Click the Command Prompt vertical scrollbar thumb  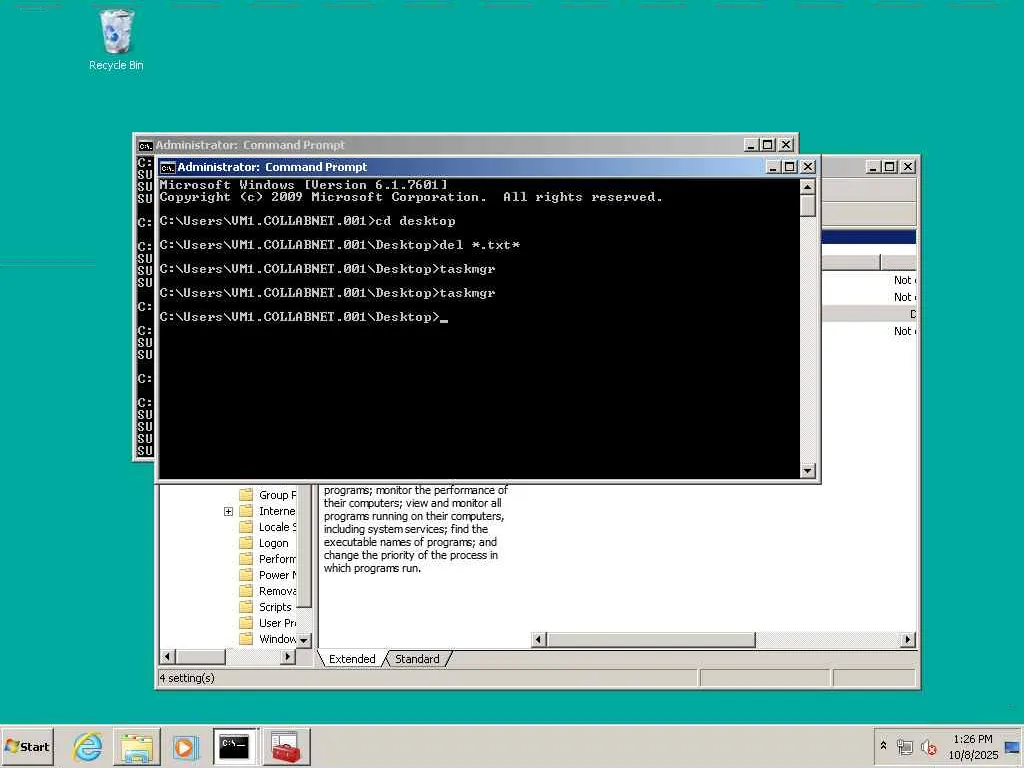pyautogui.click(x=808, y=206)
